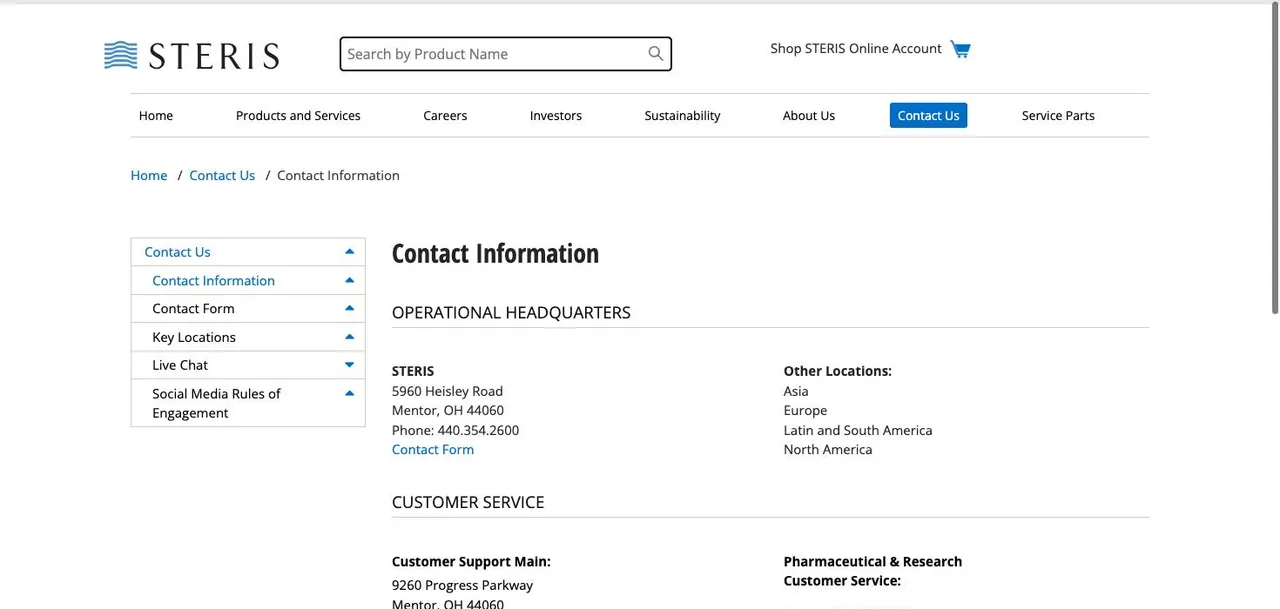The width and height of the screenshot is (1280, 609).
Task: Collapse the Contact Us sidebar arrow
Action: [349, 252]
